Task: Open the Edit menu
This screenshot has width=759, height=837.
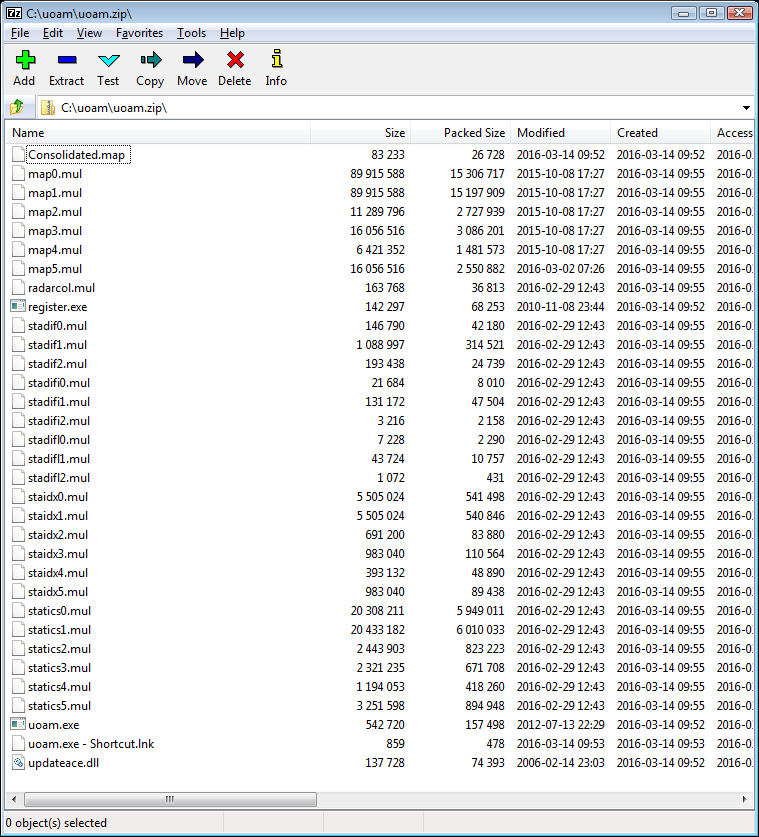Action: tap(53, 33)
